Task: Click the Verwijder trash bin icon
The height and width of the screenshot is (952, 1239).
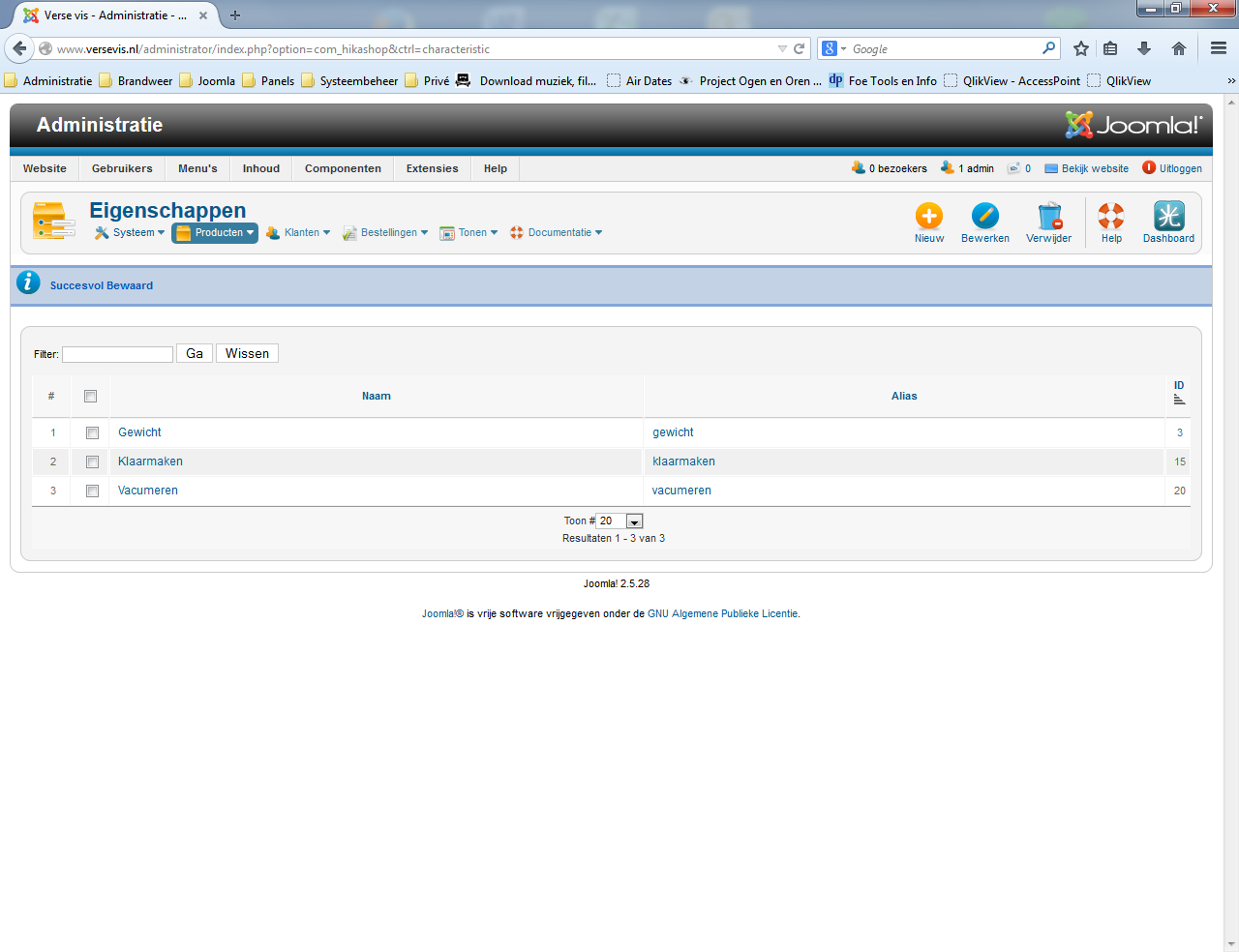Action: point(1049,216)
